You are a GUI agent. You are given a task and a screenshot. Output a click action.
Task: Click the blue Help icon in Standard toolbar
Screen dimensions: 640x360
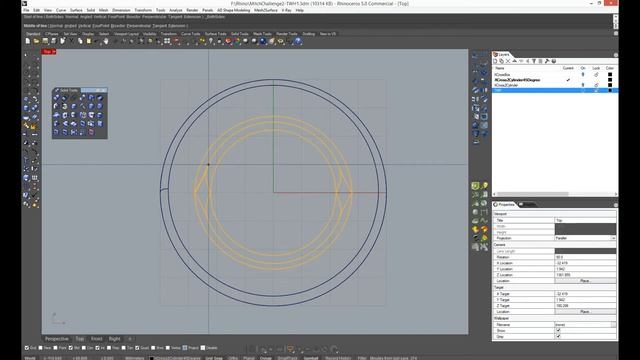(x=298, y=41)
